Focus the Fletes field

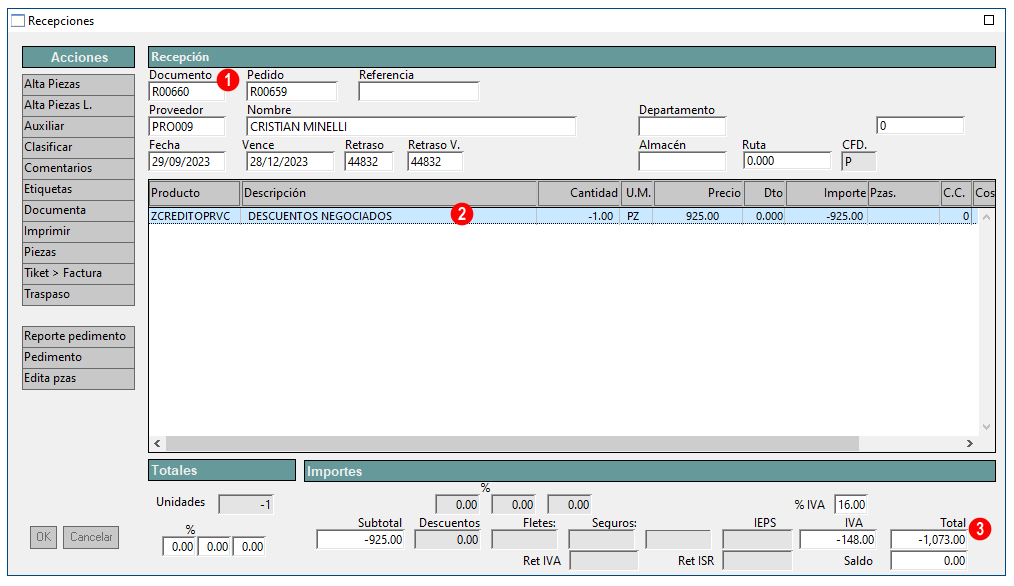[524, 539]
